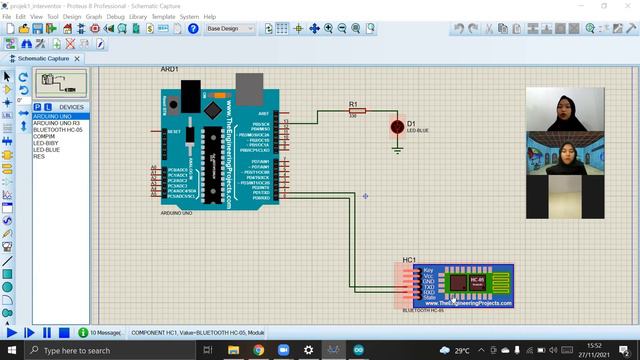Viewport: 640px width, 360px height.
Task: Select the Component mode tool
Action: (7, 89)
